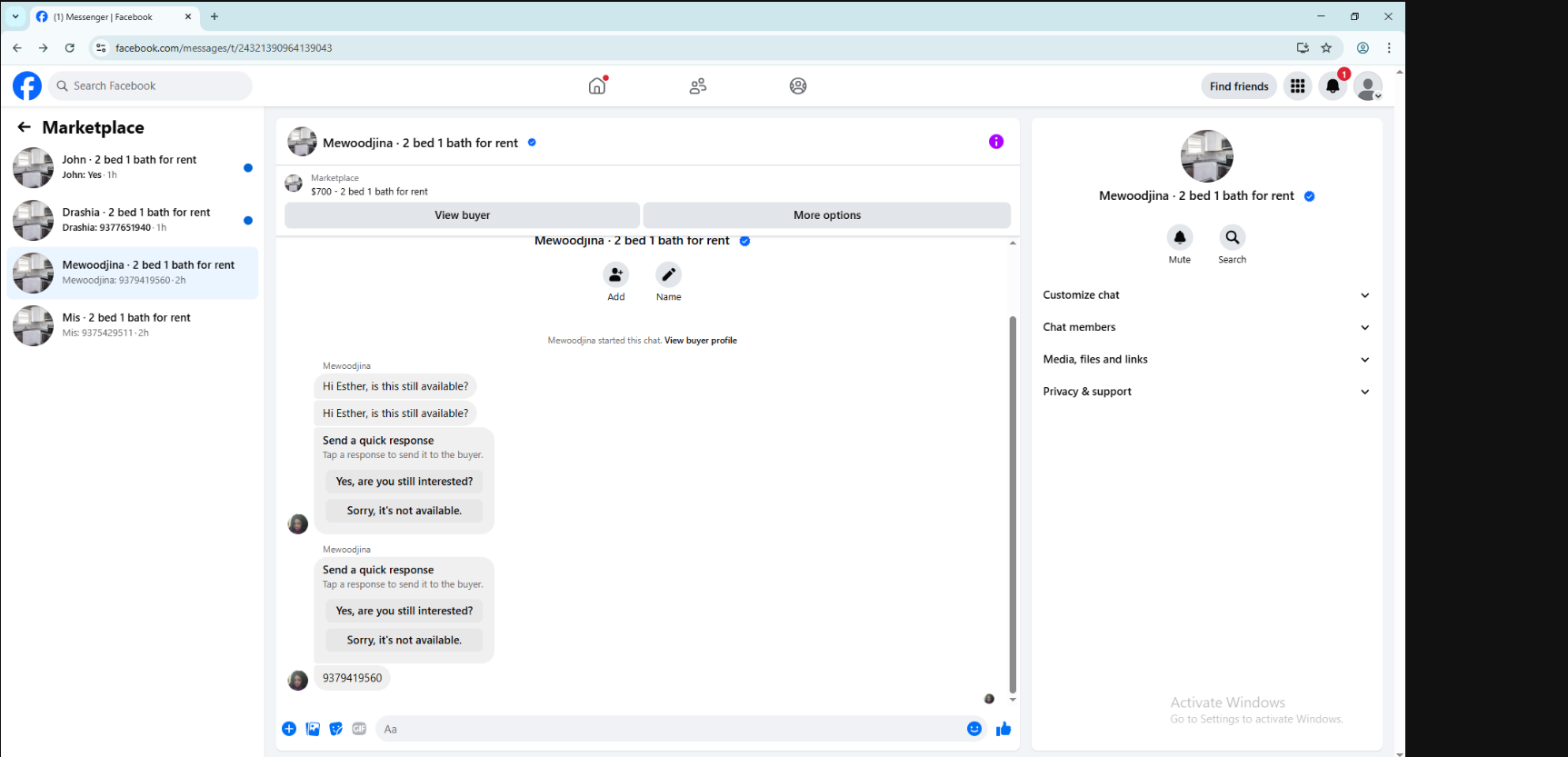The height and width of the screenshot is (757, 1568).
Task: Expand Media, files and links section
Action: [x=1206, y=359]
